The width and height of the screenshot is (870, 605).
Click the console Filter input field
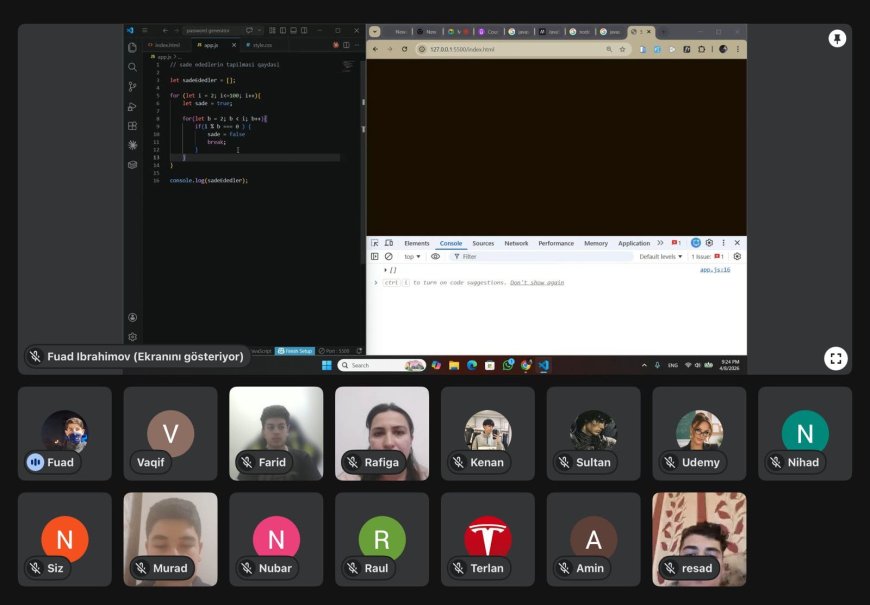[x=541, y=256]
